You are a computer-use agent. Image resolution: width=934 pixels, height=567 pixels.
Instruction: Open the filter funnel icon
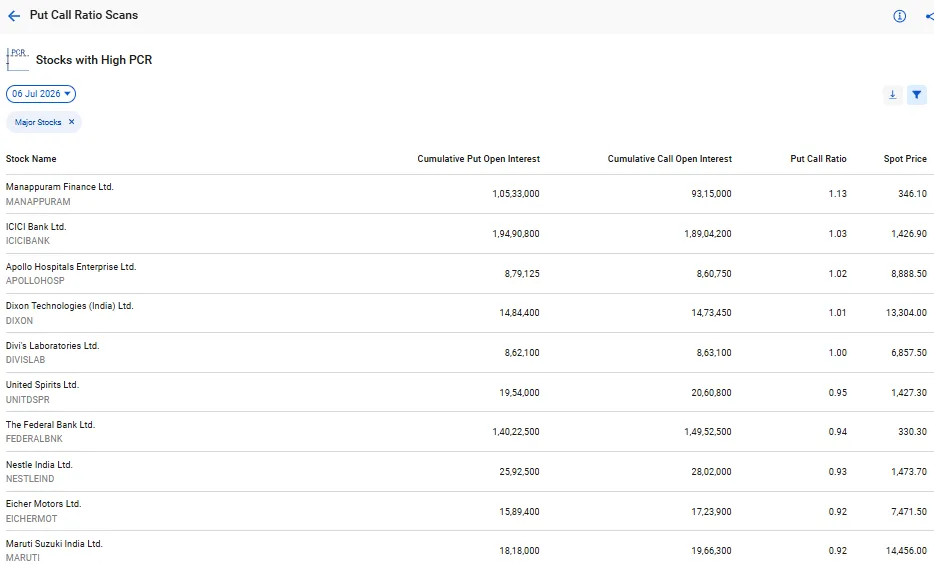[917, 95]
